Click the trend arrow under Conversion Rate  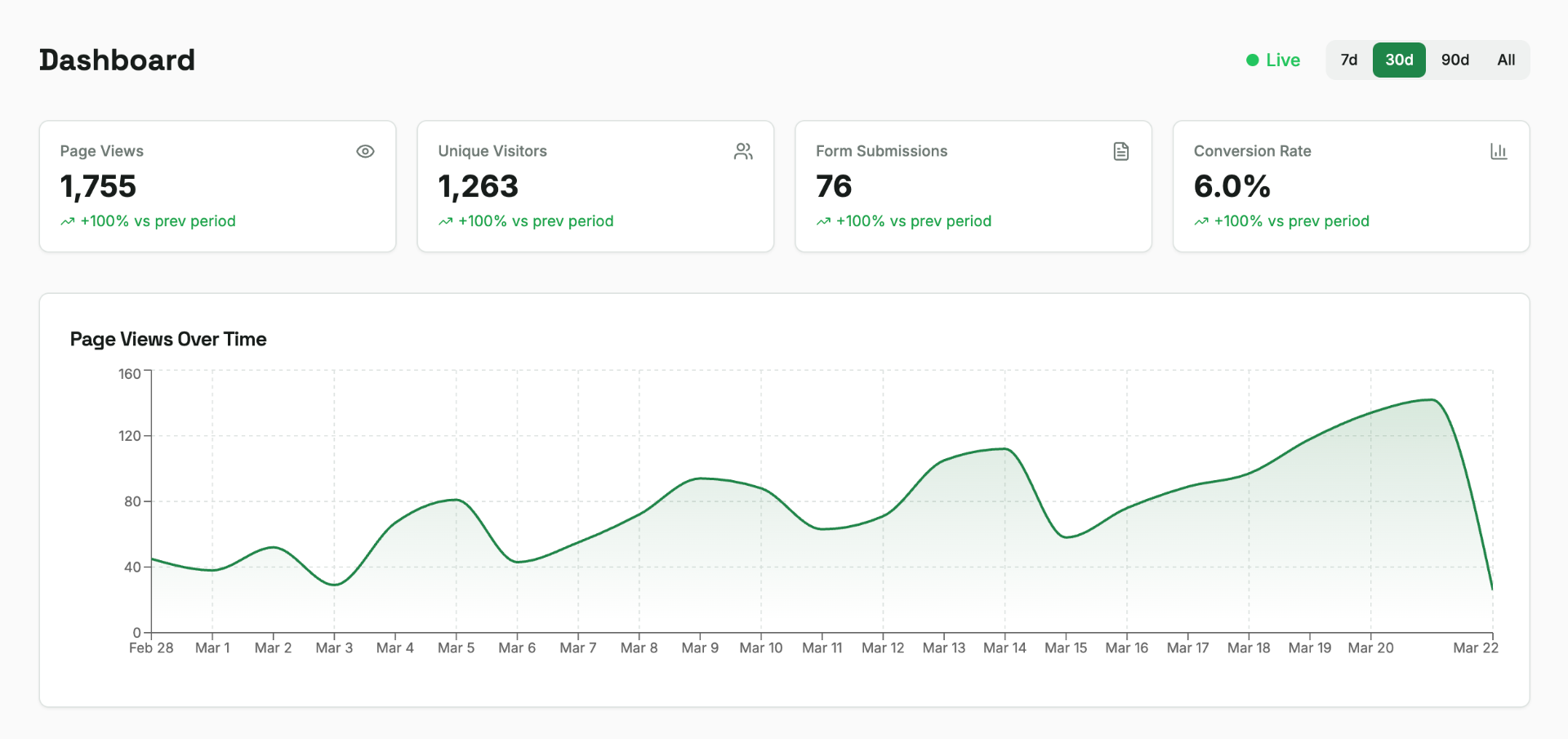1200,221
